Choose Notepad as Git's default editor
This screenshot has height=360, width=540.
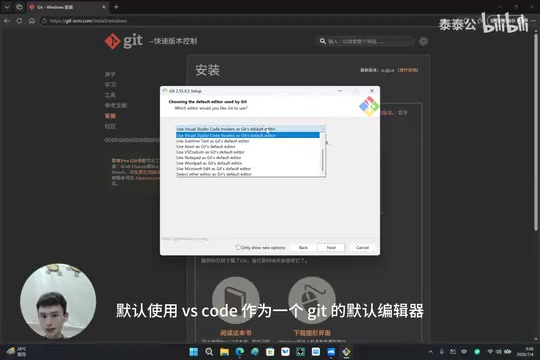(x=248, y=157)
